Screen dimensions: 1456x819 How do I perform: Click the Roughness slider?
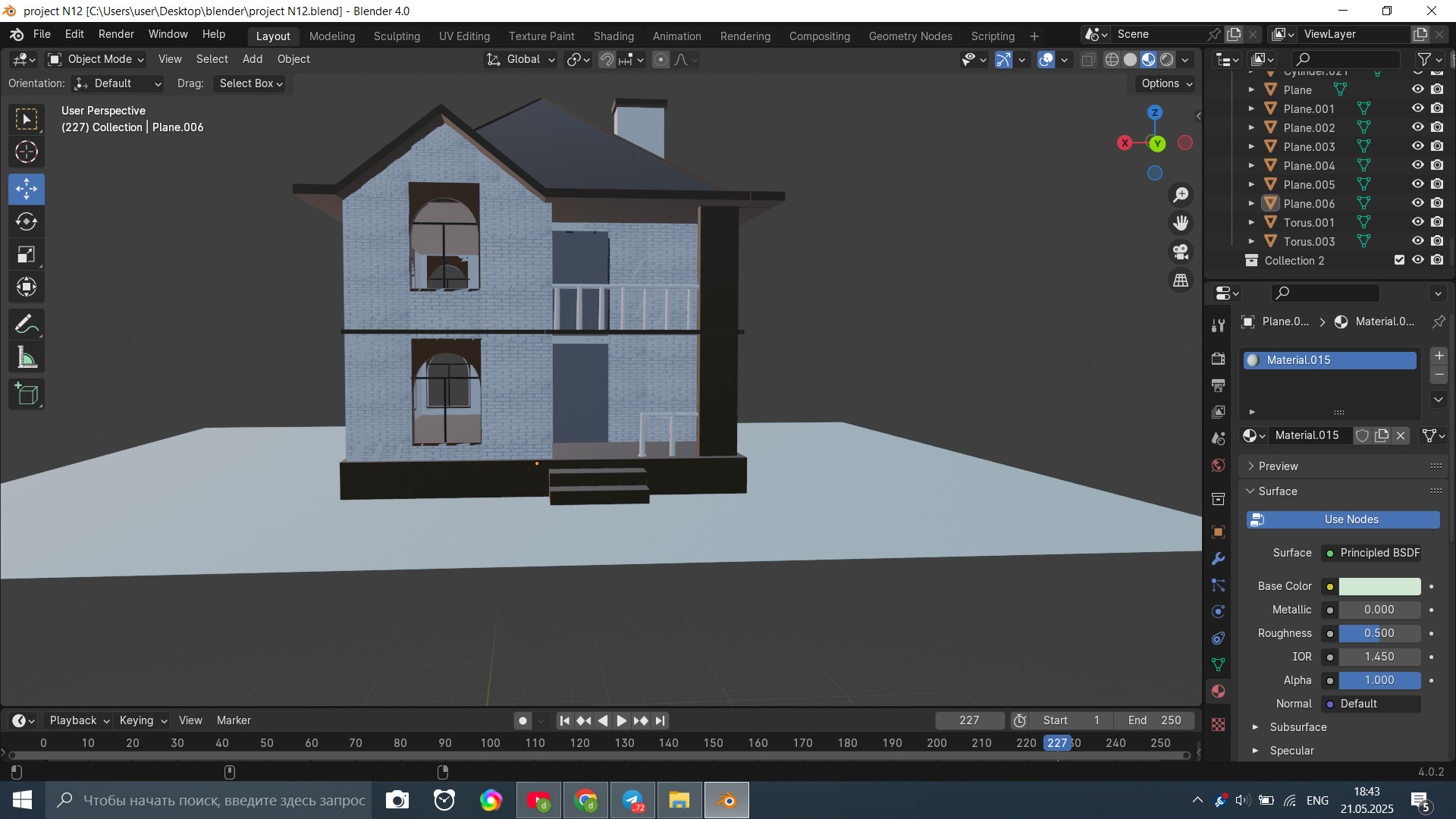click(1379, 633)
